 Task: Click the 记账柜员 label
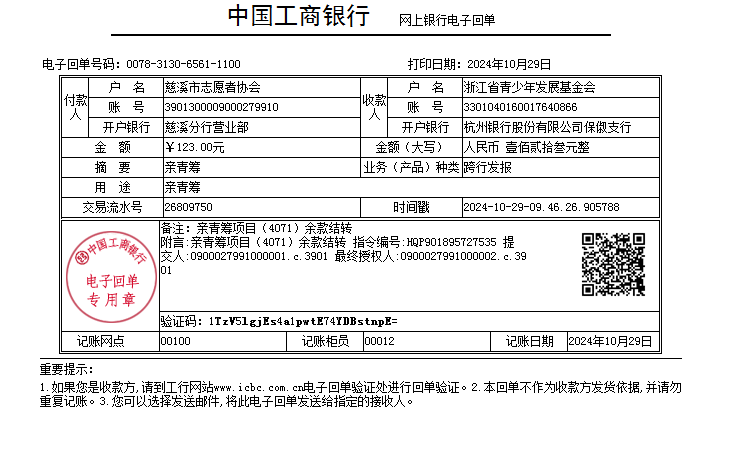click(325, 342)
